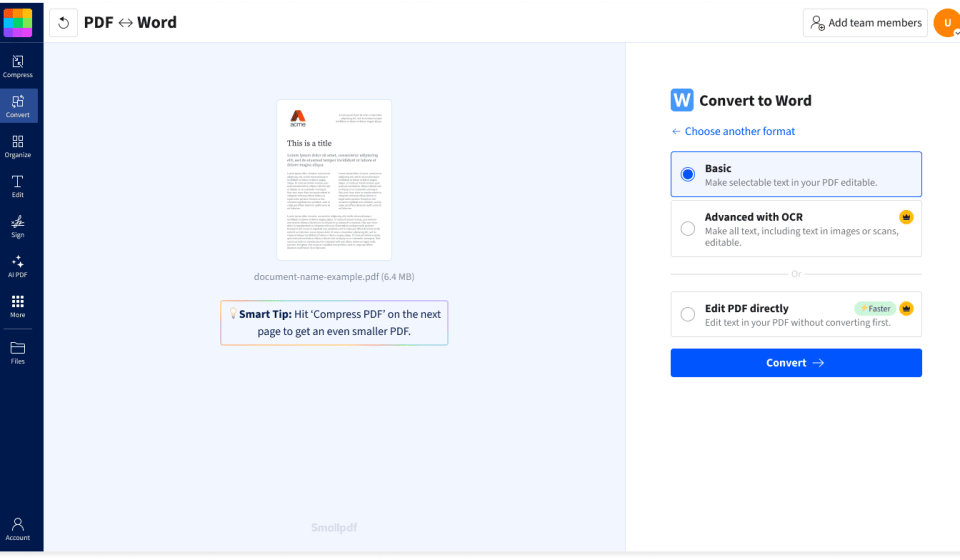Screen dimensions: 960x560
Task: Click 'Make selectable text in your PDF editable.'
Action: (790, 182)
